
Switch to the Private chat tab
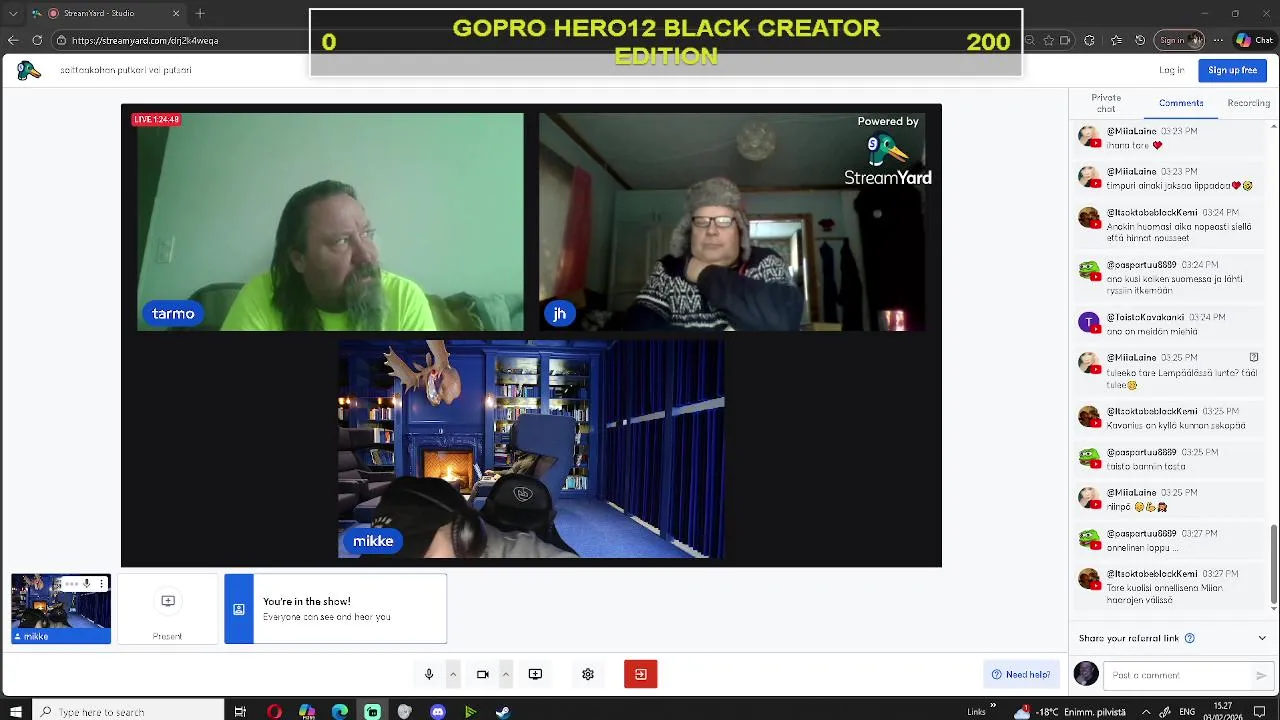coord(1106,103)
